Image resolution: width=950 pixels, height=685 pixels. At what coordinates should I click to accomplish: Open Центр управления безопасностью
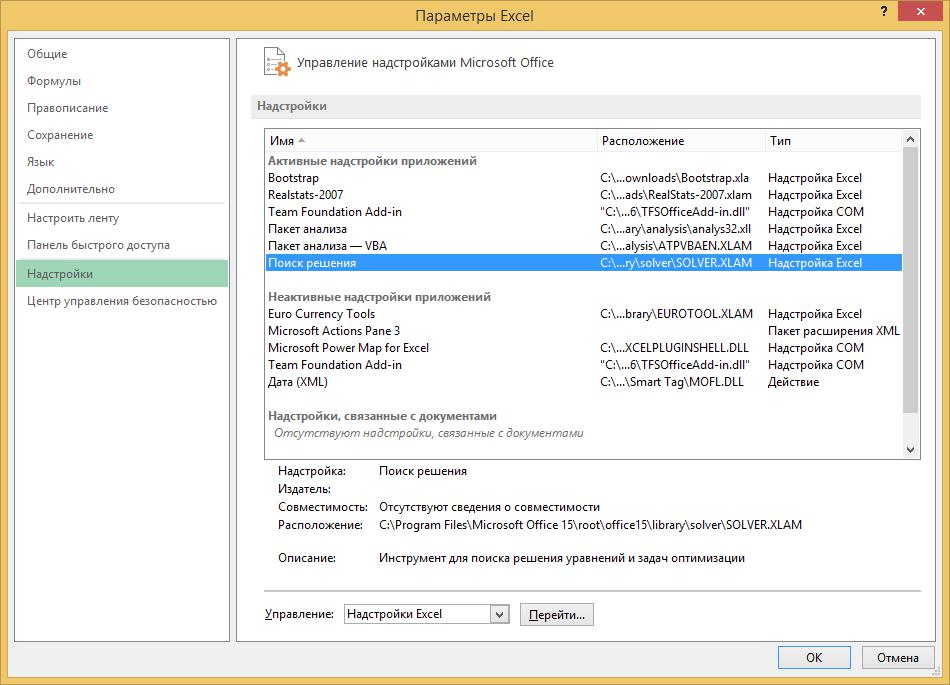coord(122,301)
